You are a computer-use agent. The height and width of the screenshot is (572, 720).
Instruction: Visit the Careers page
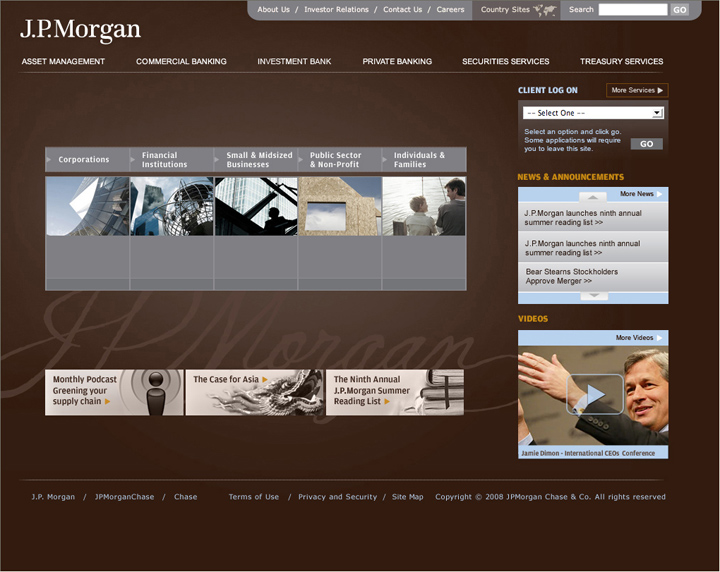tap(450, 10)
